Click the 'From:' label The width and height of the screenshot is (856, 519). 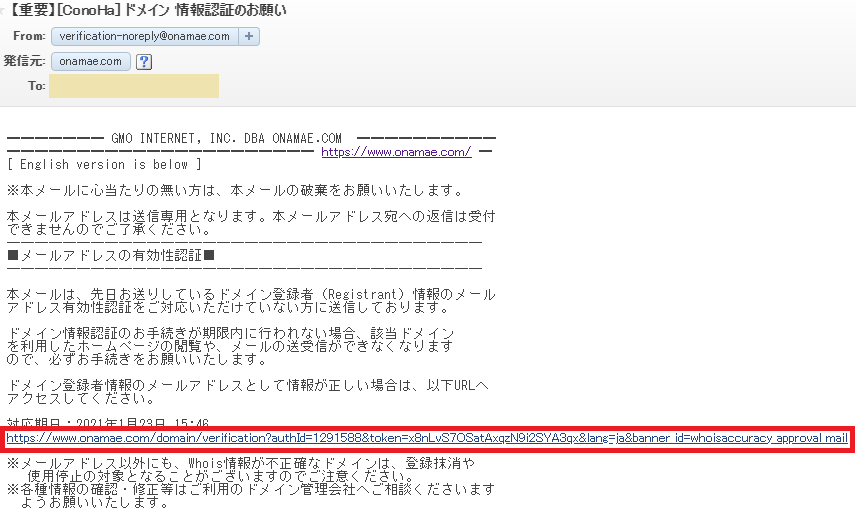tap(29, 36)
